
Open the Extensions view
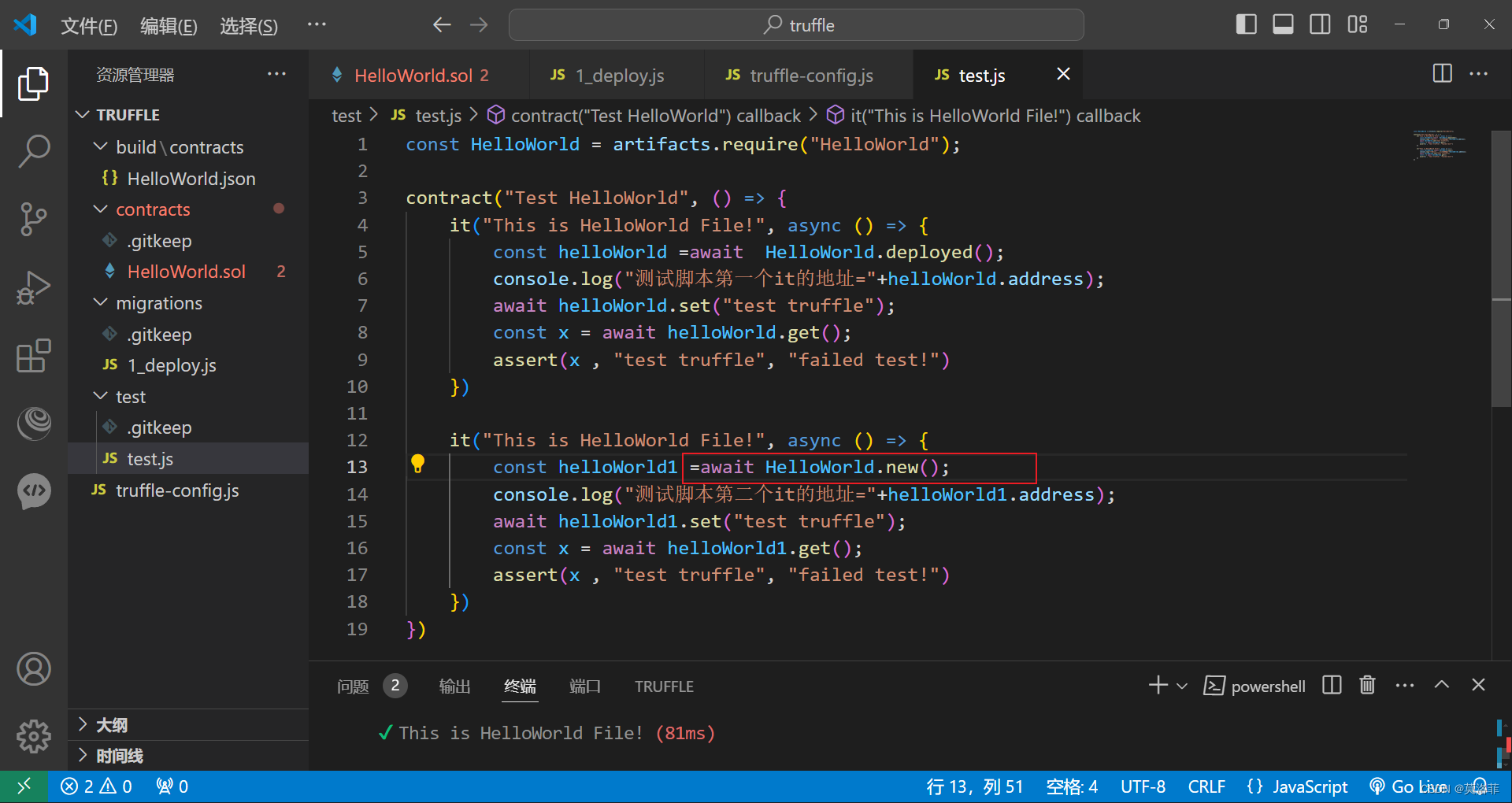33,356
